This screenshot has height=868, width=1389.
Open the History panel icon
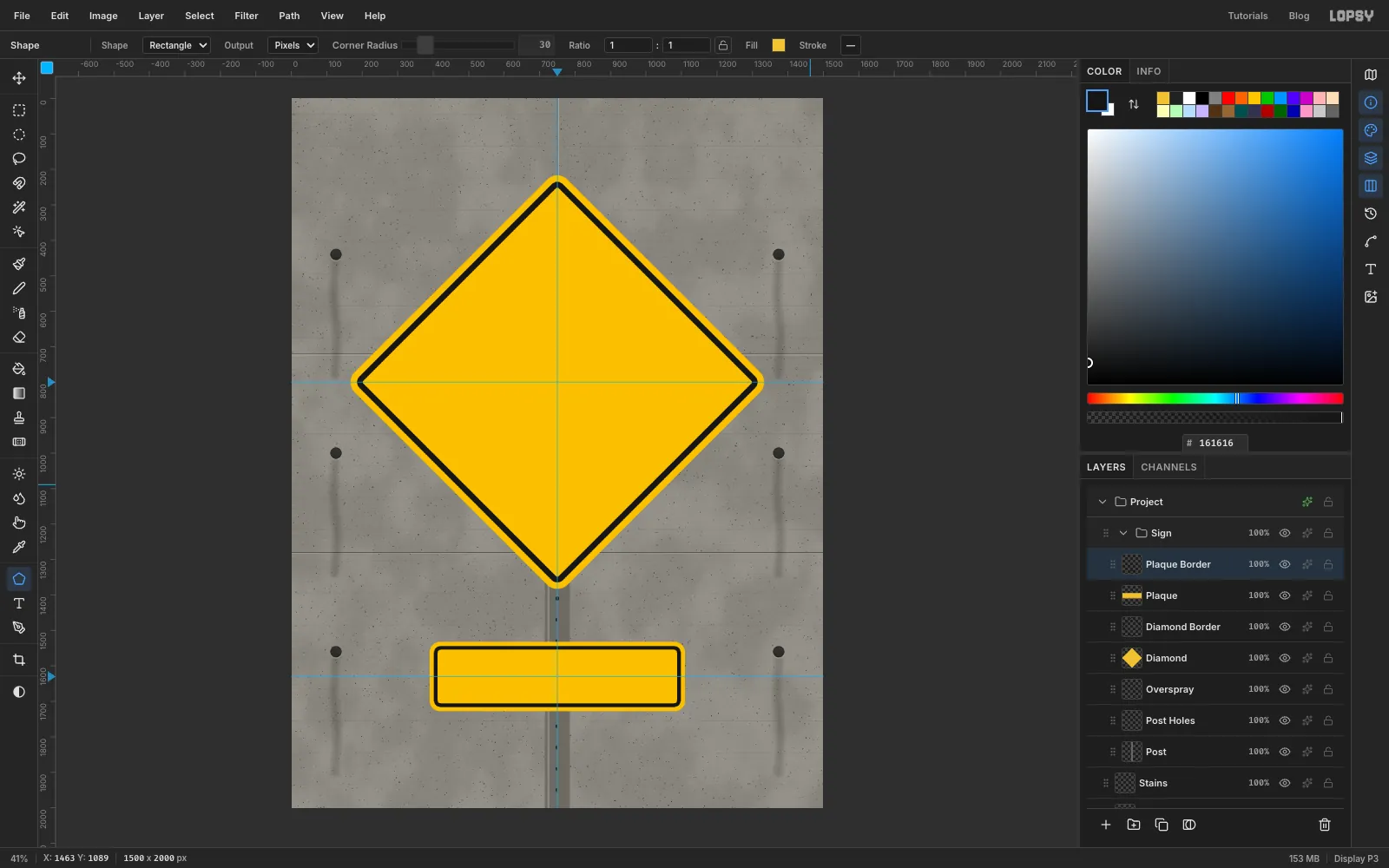(1371, 214)
